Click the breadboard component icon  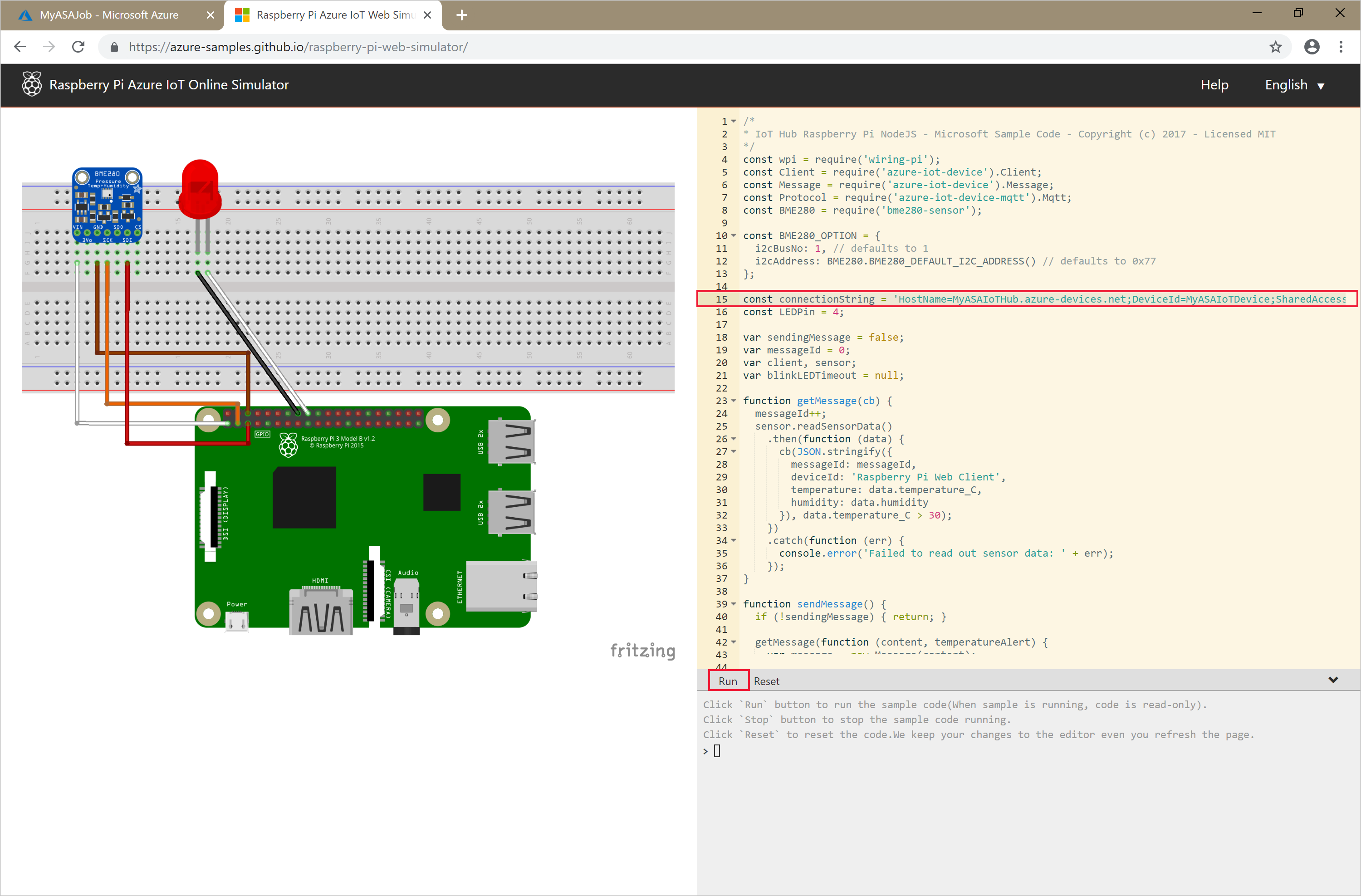[x=350, y=290]
